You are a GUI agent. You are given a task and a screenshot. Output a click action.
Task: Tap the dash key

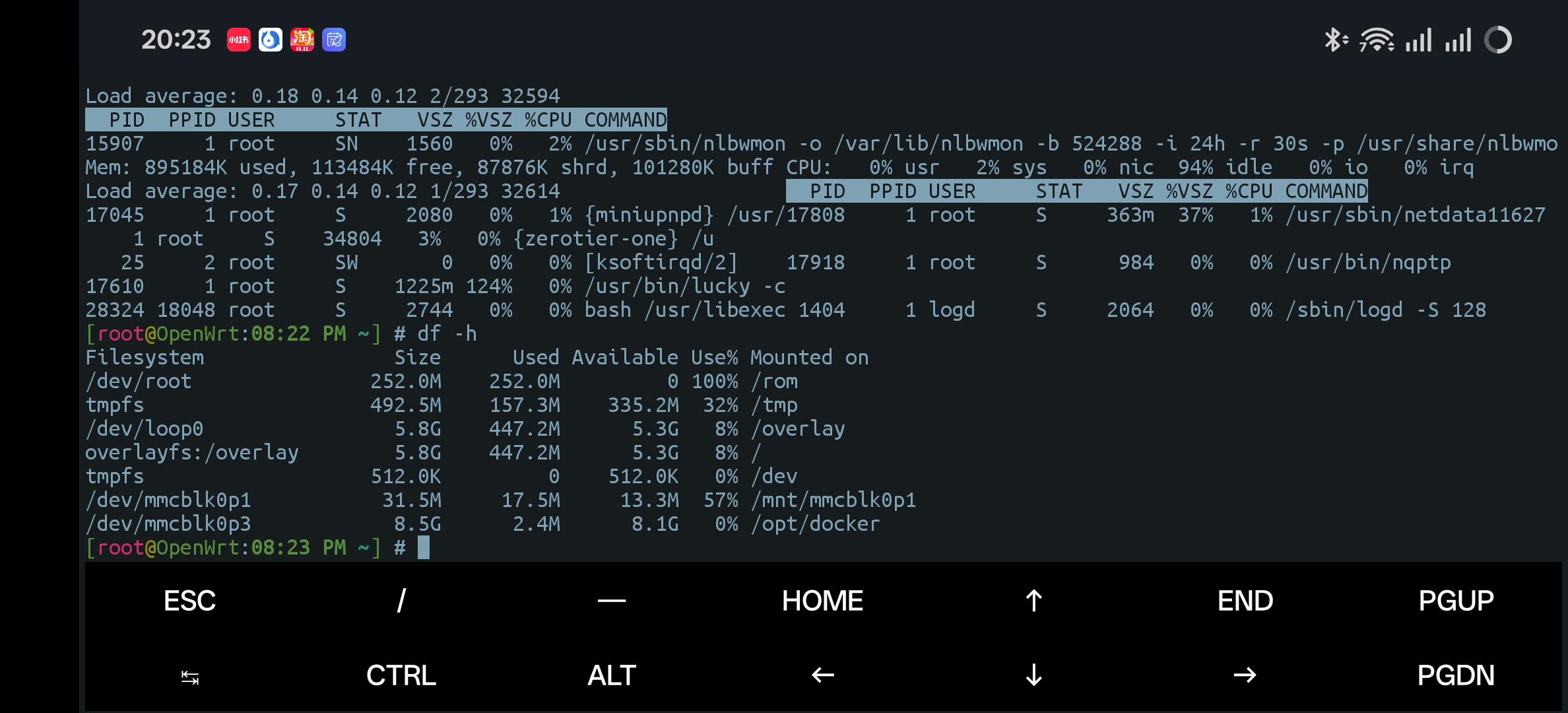tap(612, 601)
